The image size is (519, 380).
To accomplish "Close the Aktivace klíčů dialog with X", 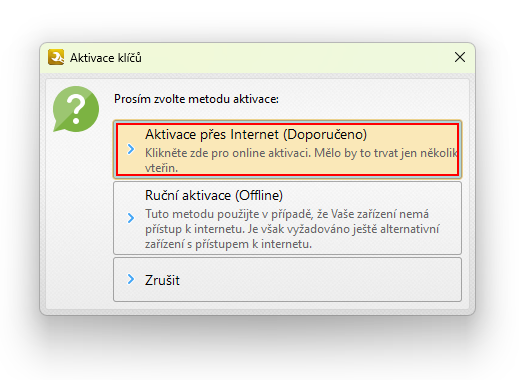I will point(460,57).
